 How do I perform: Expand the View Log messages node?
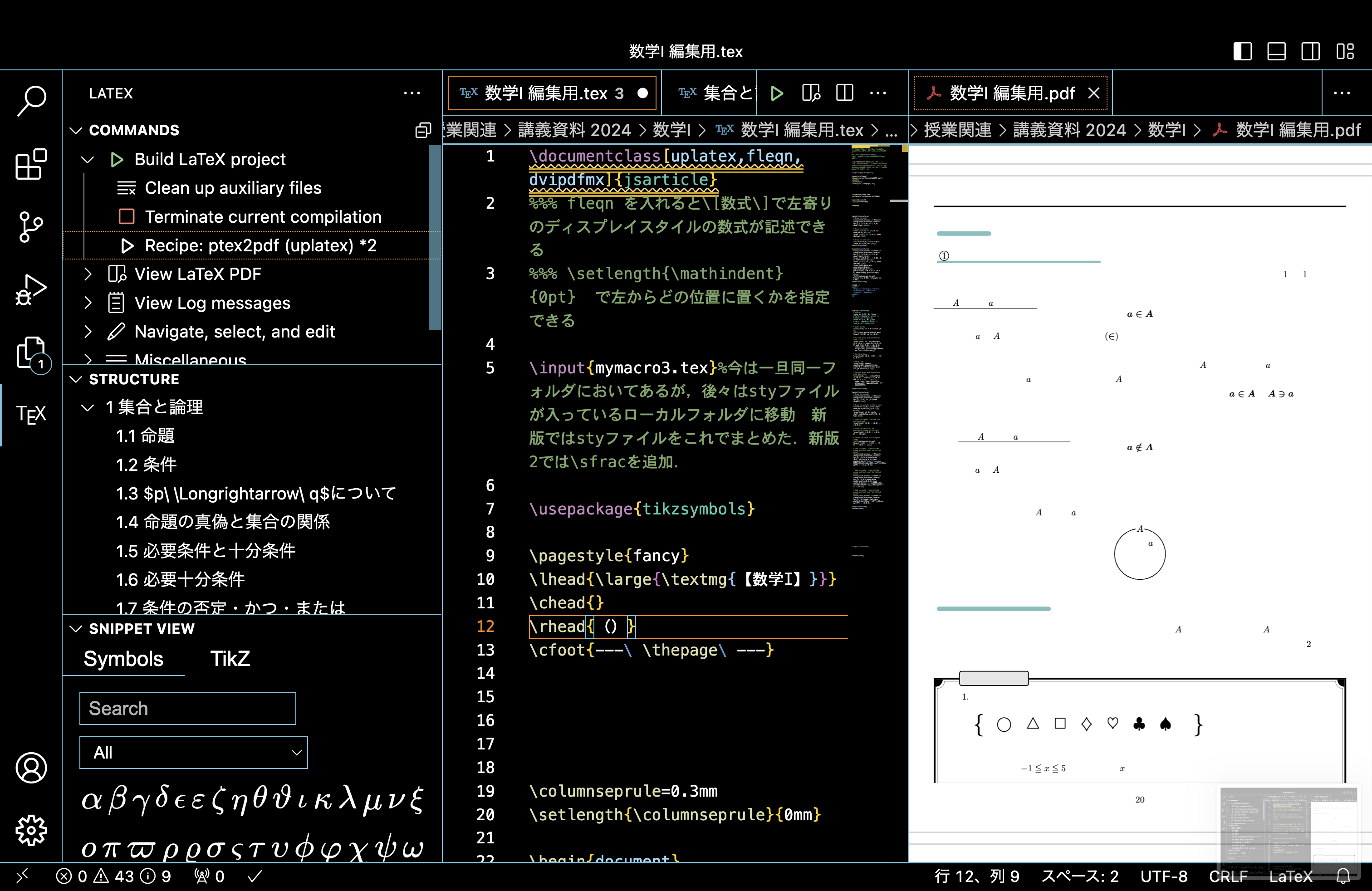(x=88, y=303)
